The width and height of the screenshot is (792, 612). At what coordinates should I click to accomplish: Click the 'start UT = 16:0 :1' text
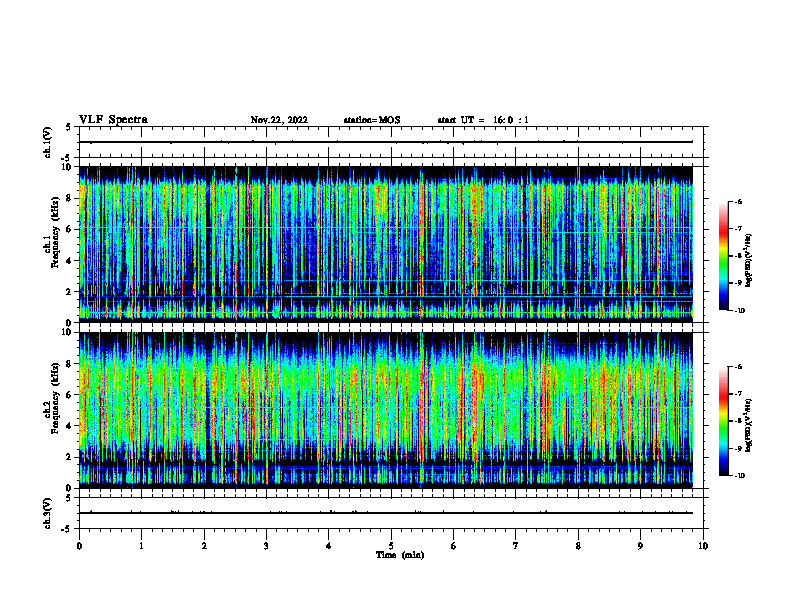483,120
